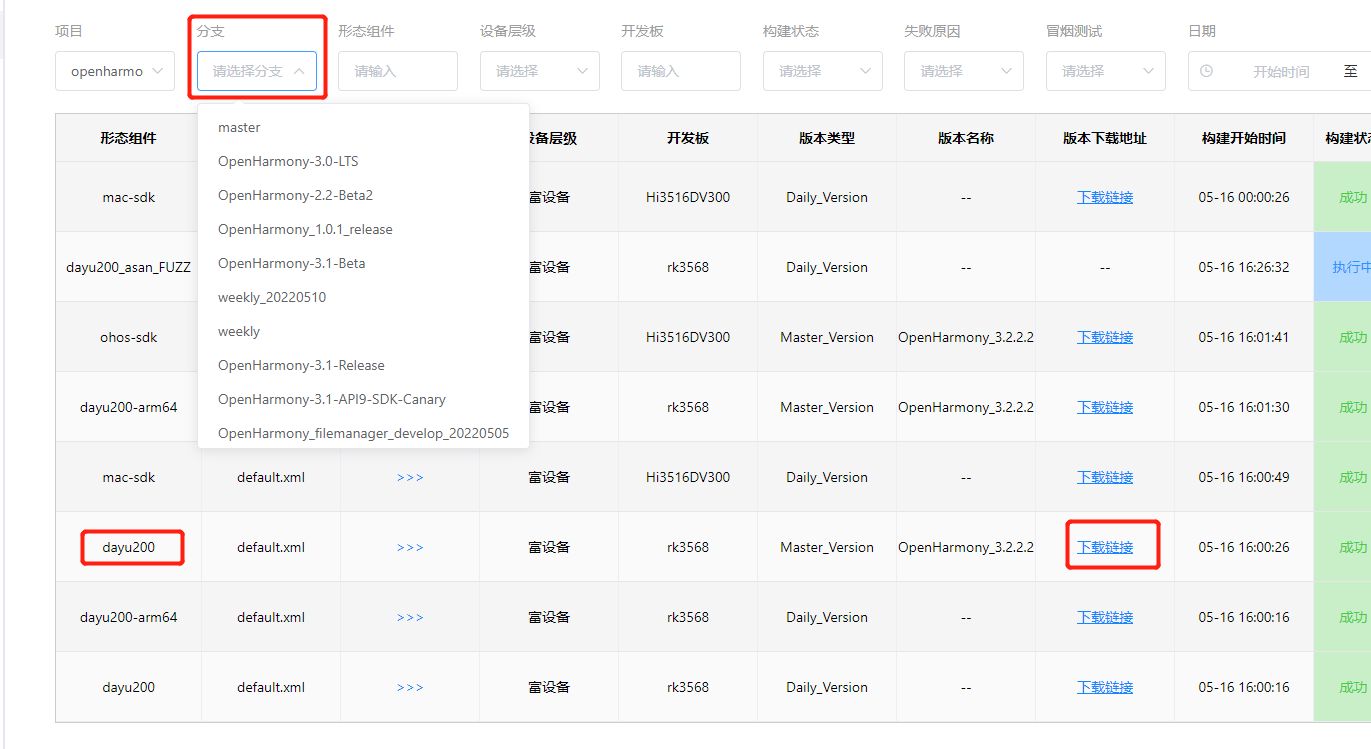Click the clock icon in date field
The width and height of the screenshot is (1371, 749).
tap(1206, 71)
